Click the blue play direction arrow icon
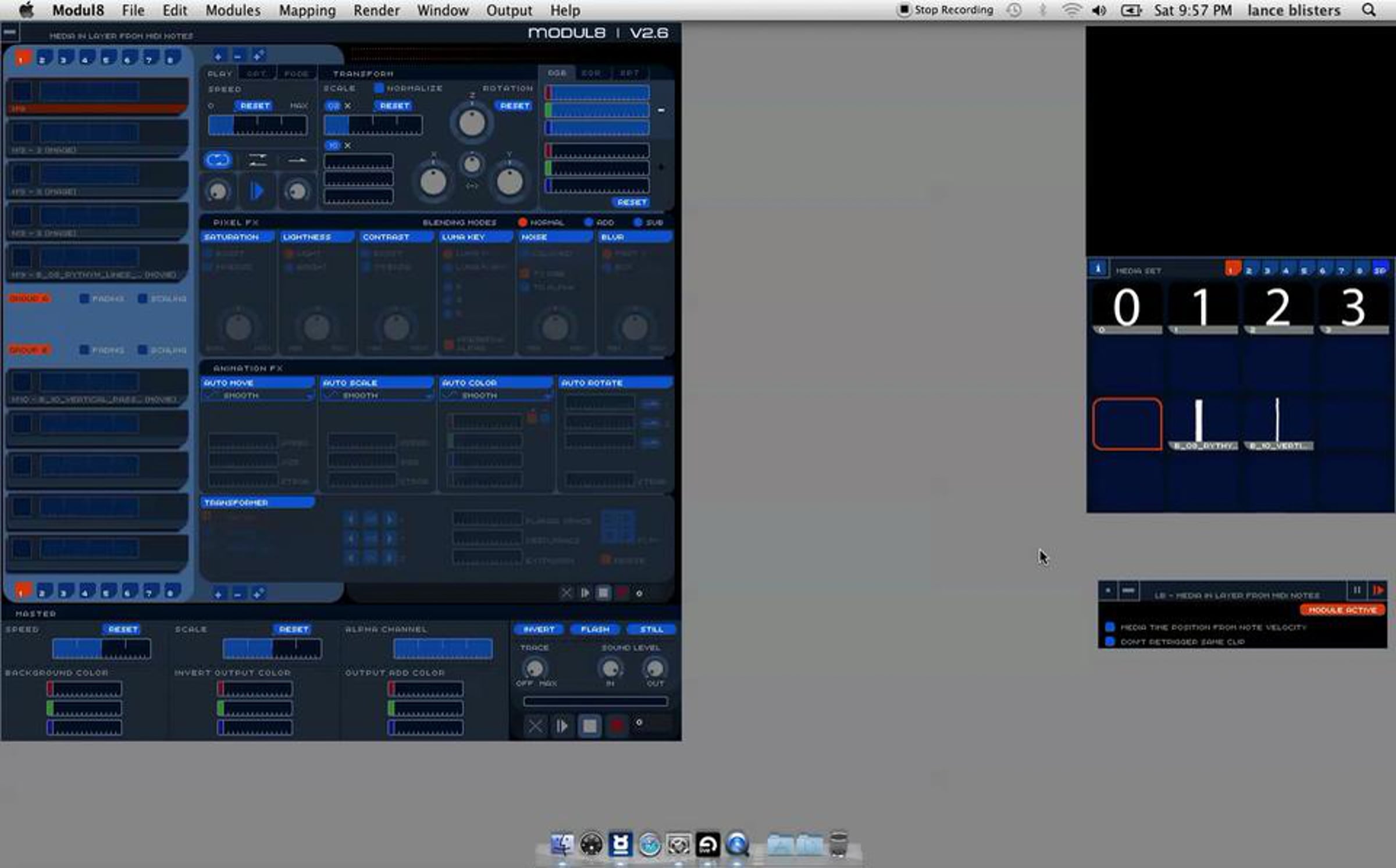This screenshot has width=1396, height=868. tap(257, 191)
